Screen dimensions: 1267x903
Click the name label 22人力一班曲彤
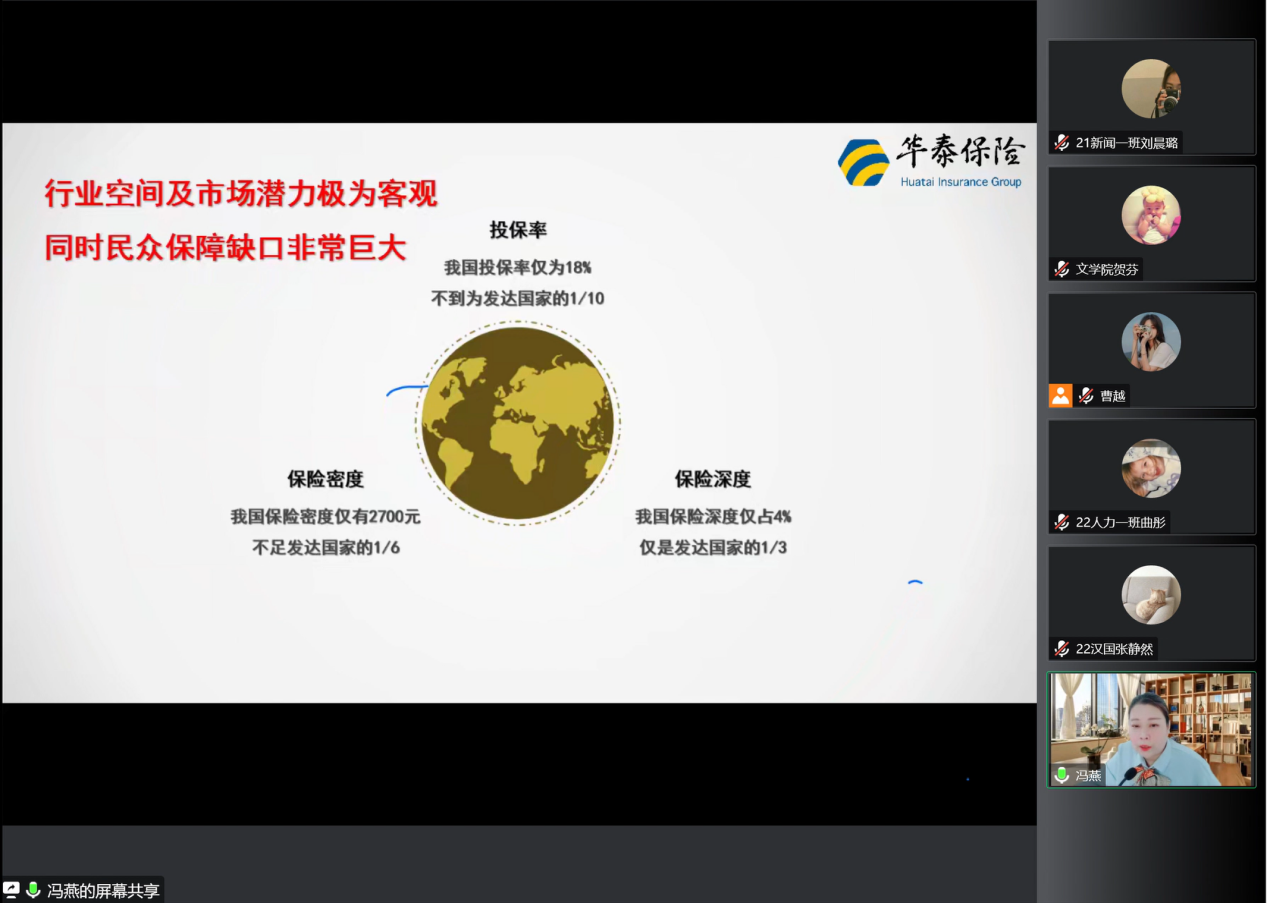(1121, 522)
